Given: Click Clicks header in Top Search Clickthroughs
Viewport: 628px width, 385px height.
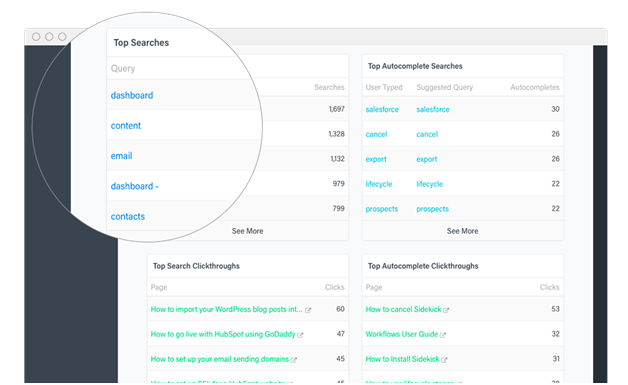Looking at the screenshot, I should (335, 287).
